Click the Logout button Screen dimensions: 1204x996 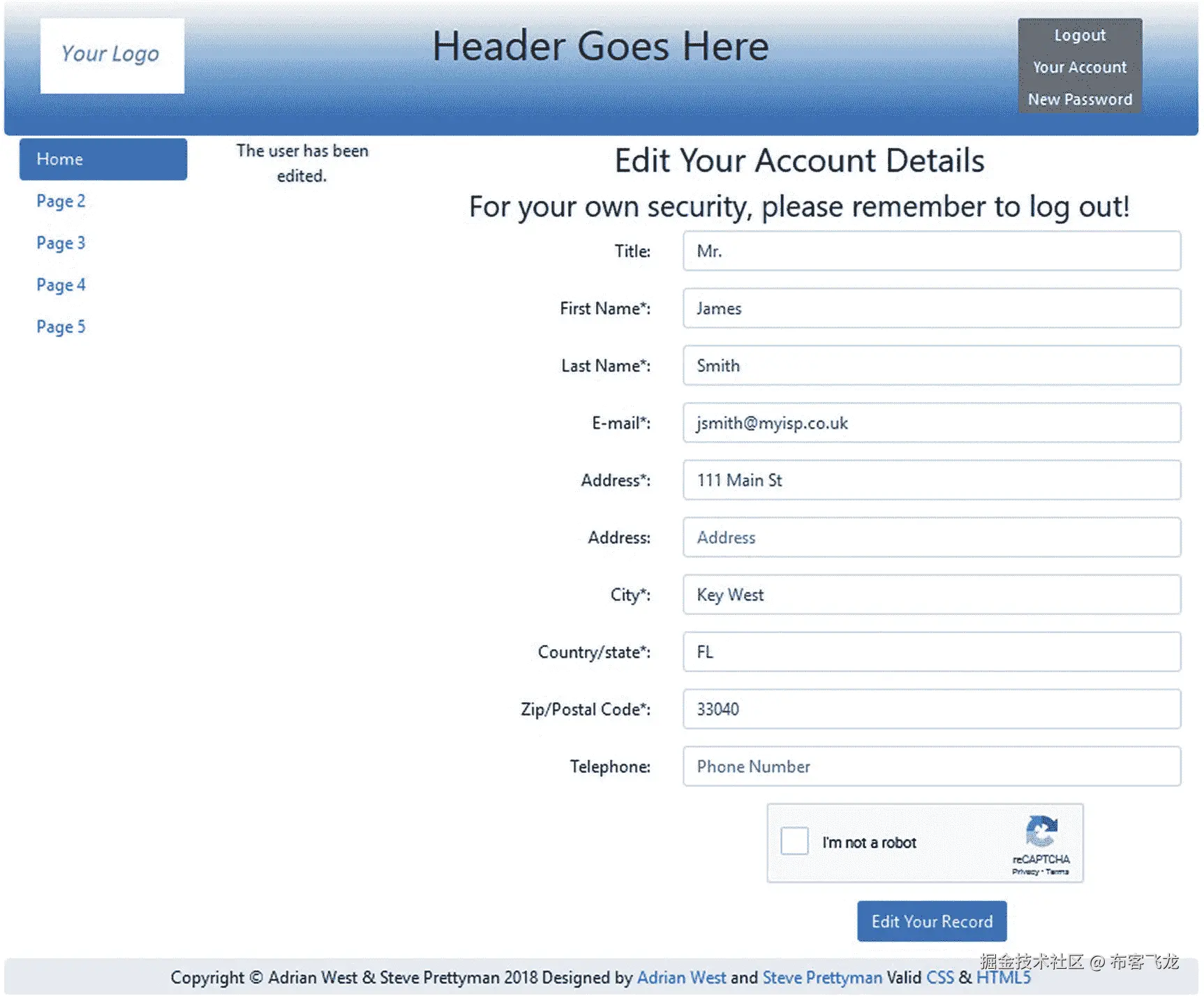click(1079, 35)
